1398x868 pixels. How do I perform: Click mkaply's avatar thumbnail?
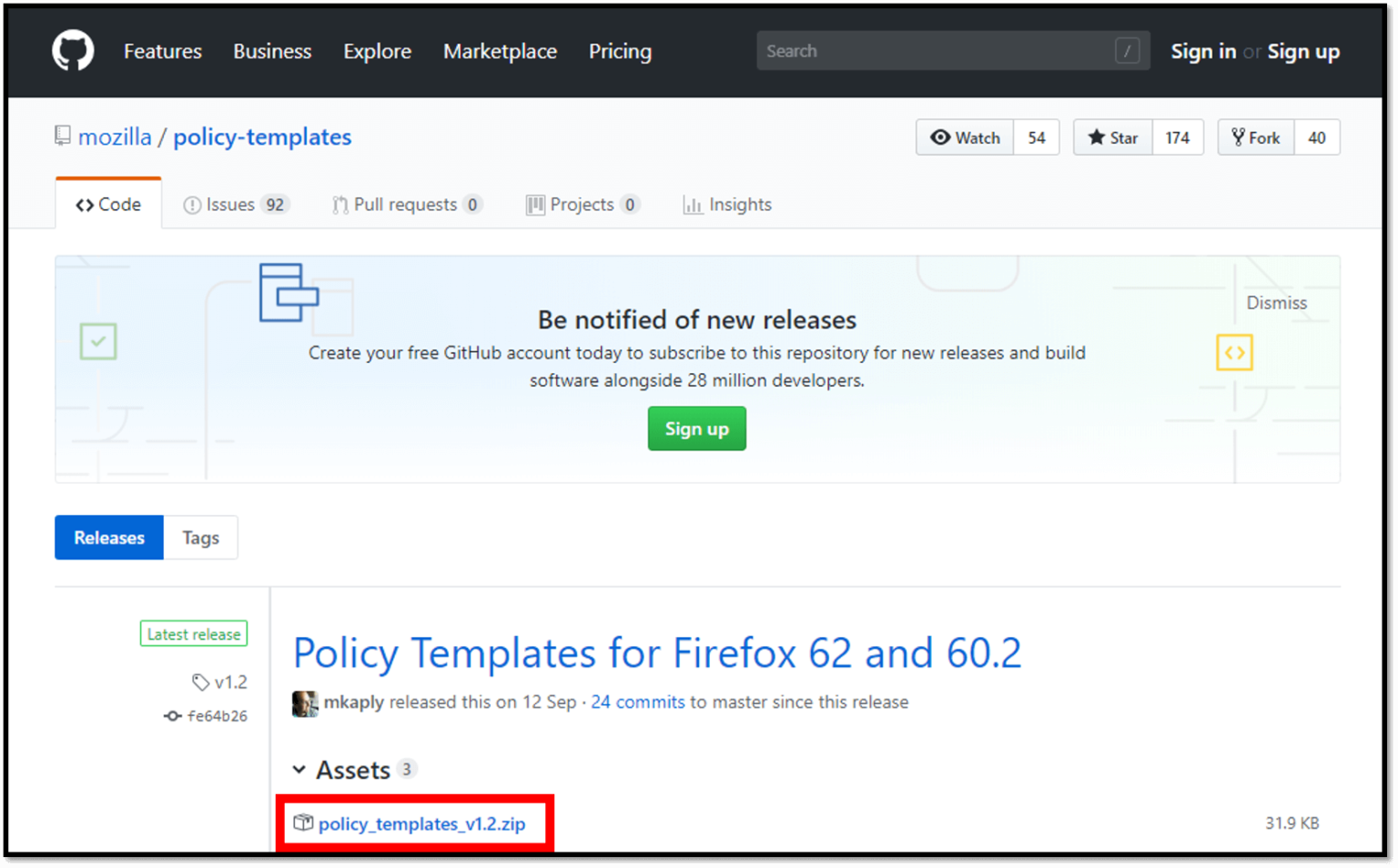pos(305,703)
